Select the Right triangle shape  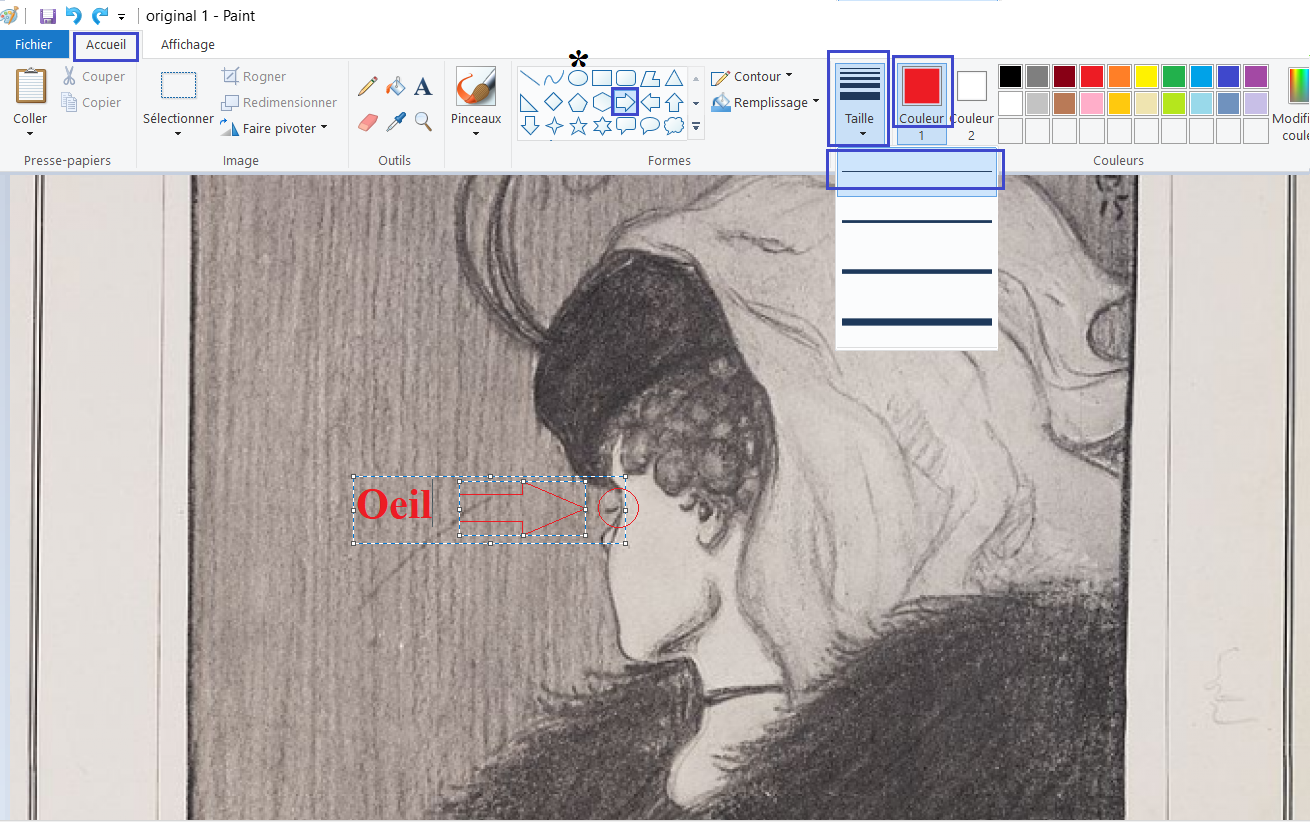click(x=530, y=102)
